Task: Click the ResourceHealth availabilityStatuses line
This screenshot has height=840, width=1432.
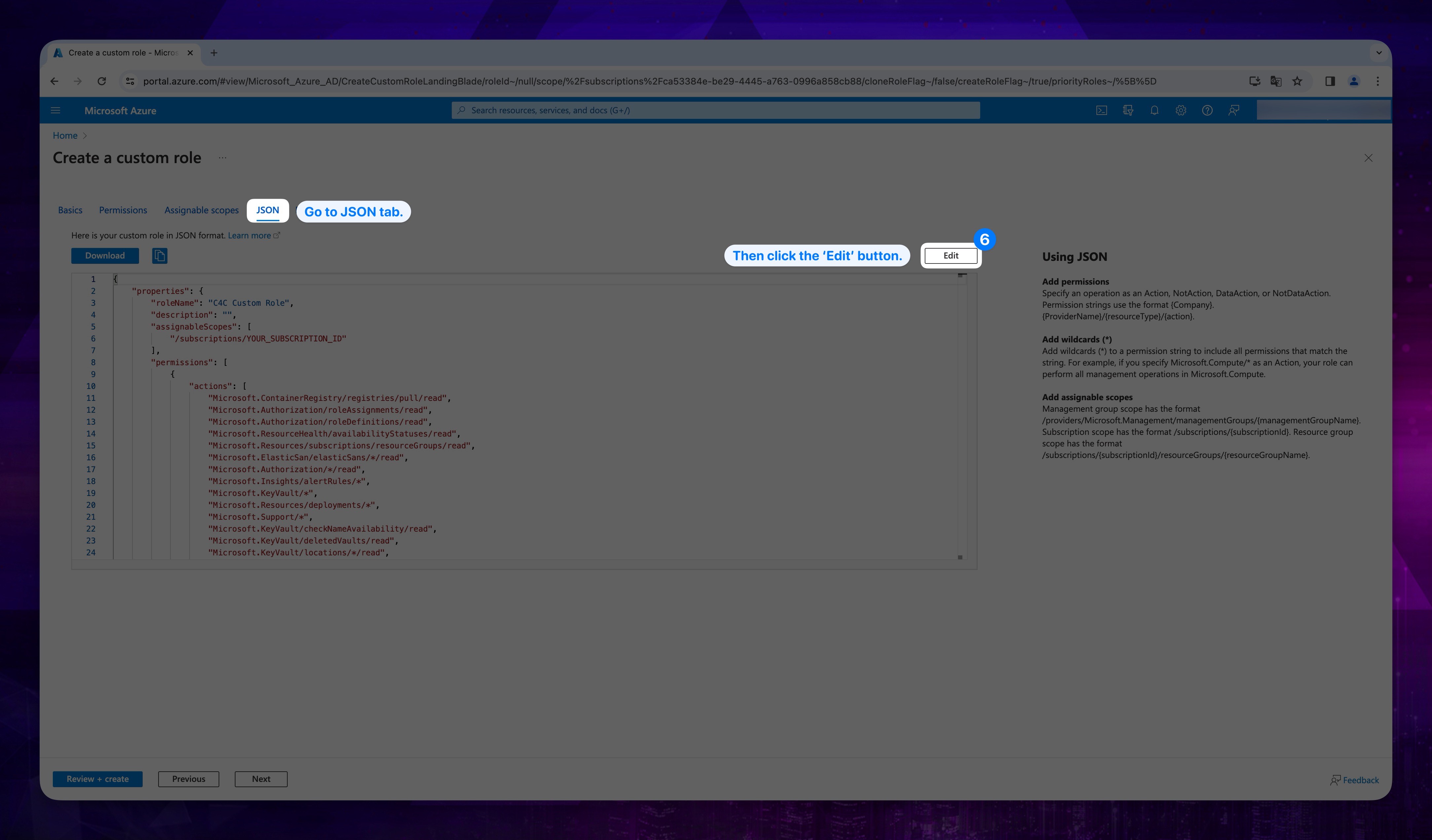Action: pyautogui.click(x=334, y=434)
